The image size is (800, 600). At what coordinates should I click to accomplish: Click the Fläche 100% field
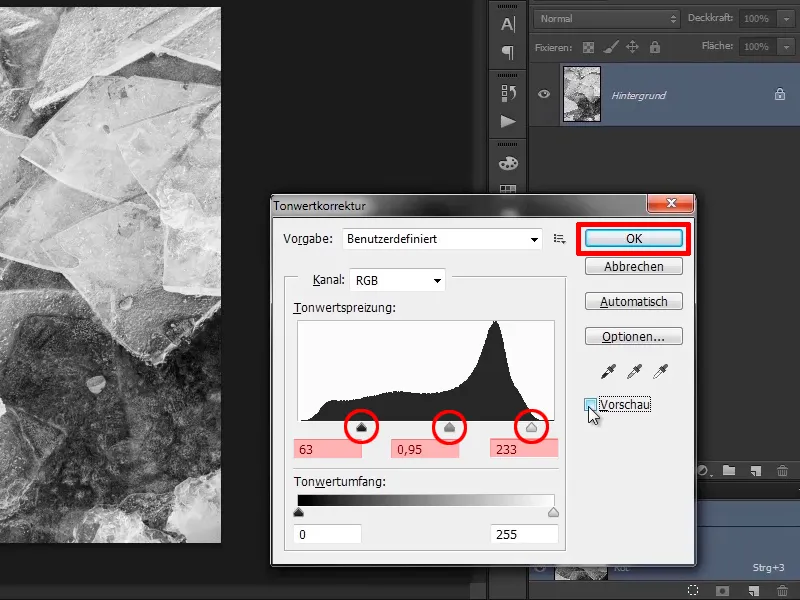(x=757, y=47)
